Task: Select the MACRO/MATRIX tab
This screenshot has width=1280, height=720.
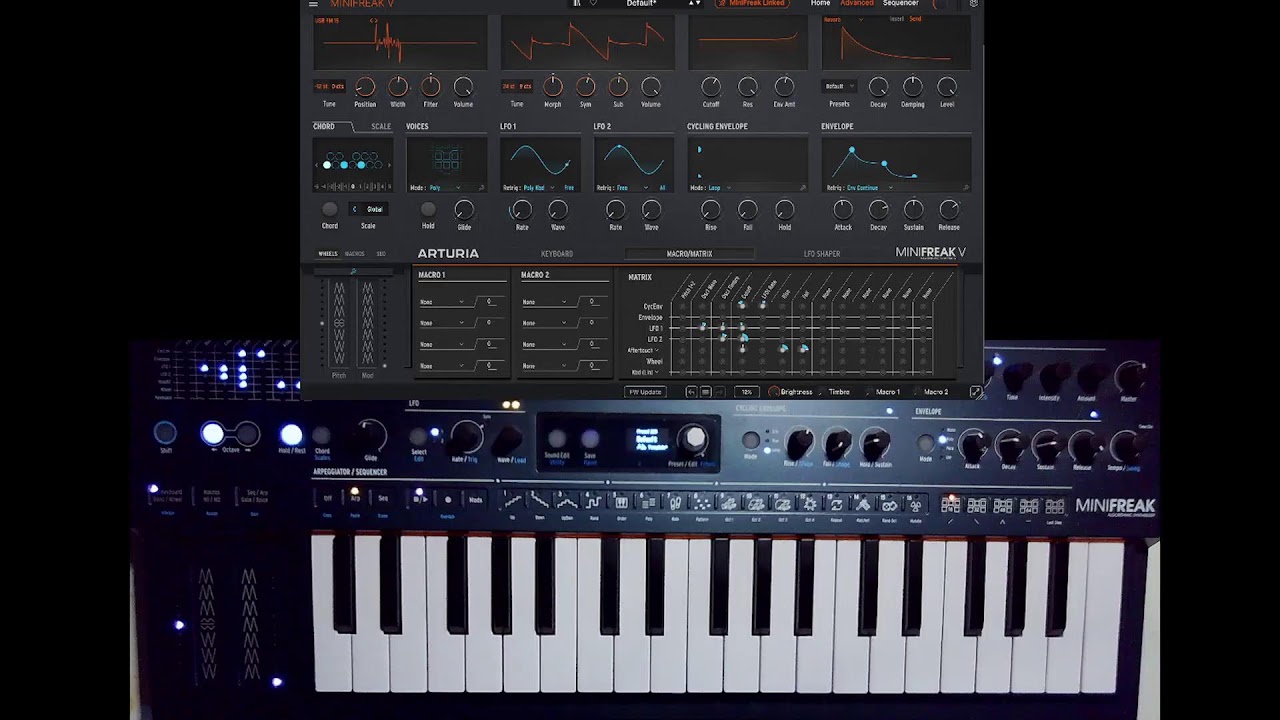Action: (689, 254)
